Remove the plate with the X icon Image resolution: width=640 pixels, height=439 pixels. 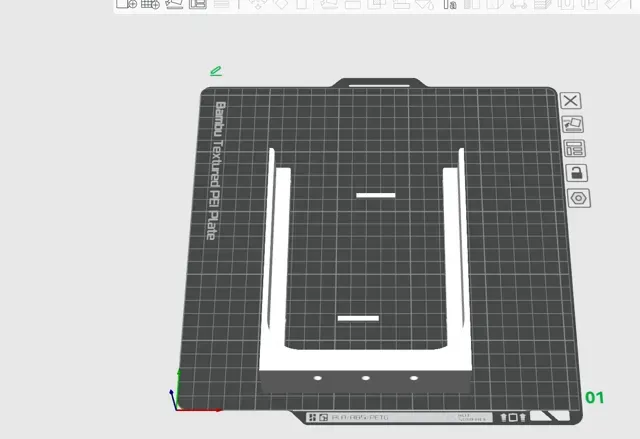tap(571, 100)
